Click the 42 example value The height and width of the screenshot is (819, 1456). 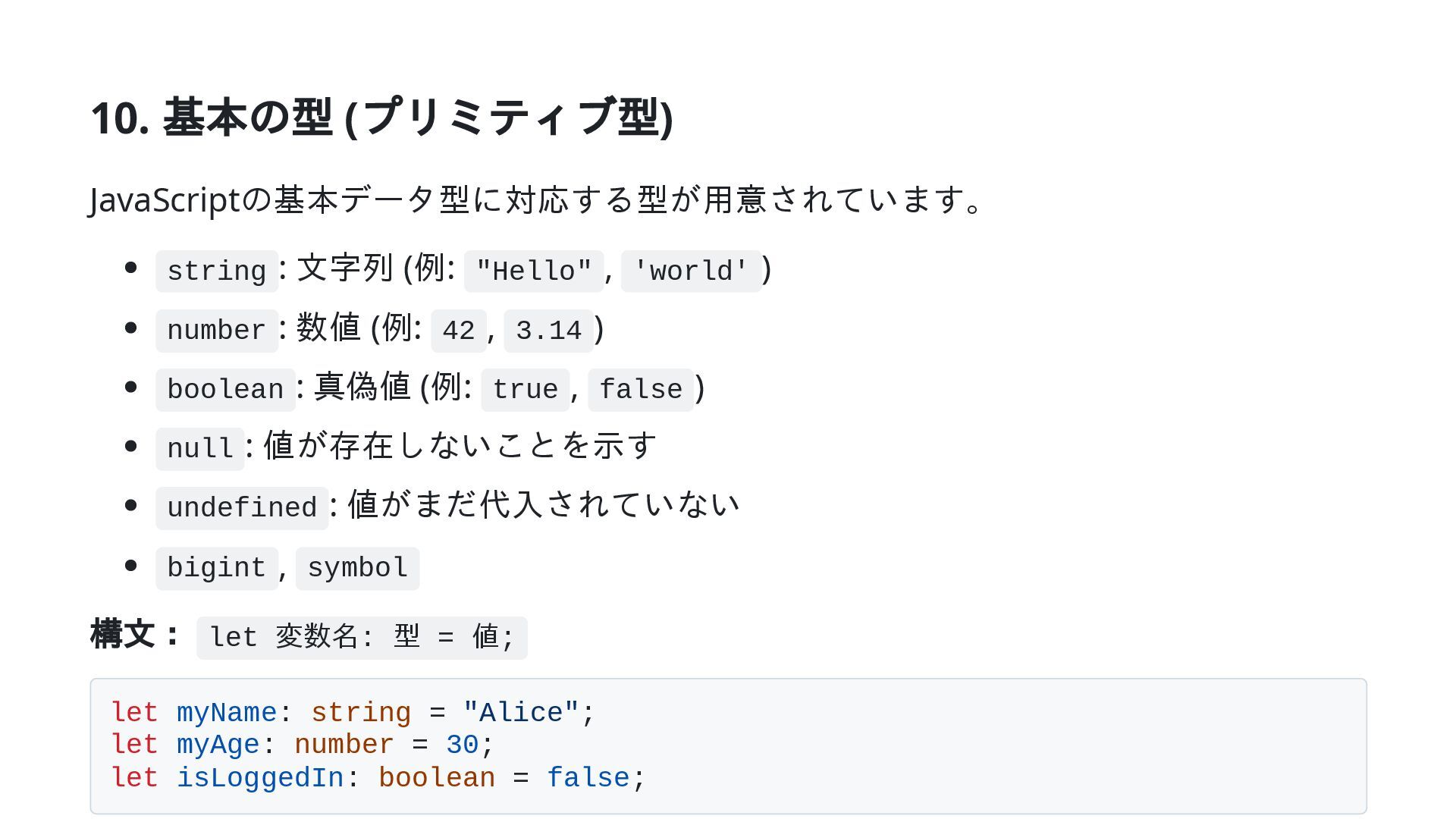coord(459,331)
